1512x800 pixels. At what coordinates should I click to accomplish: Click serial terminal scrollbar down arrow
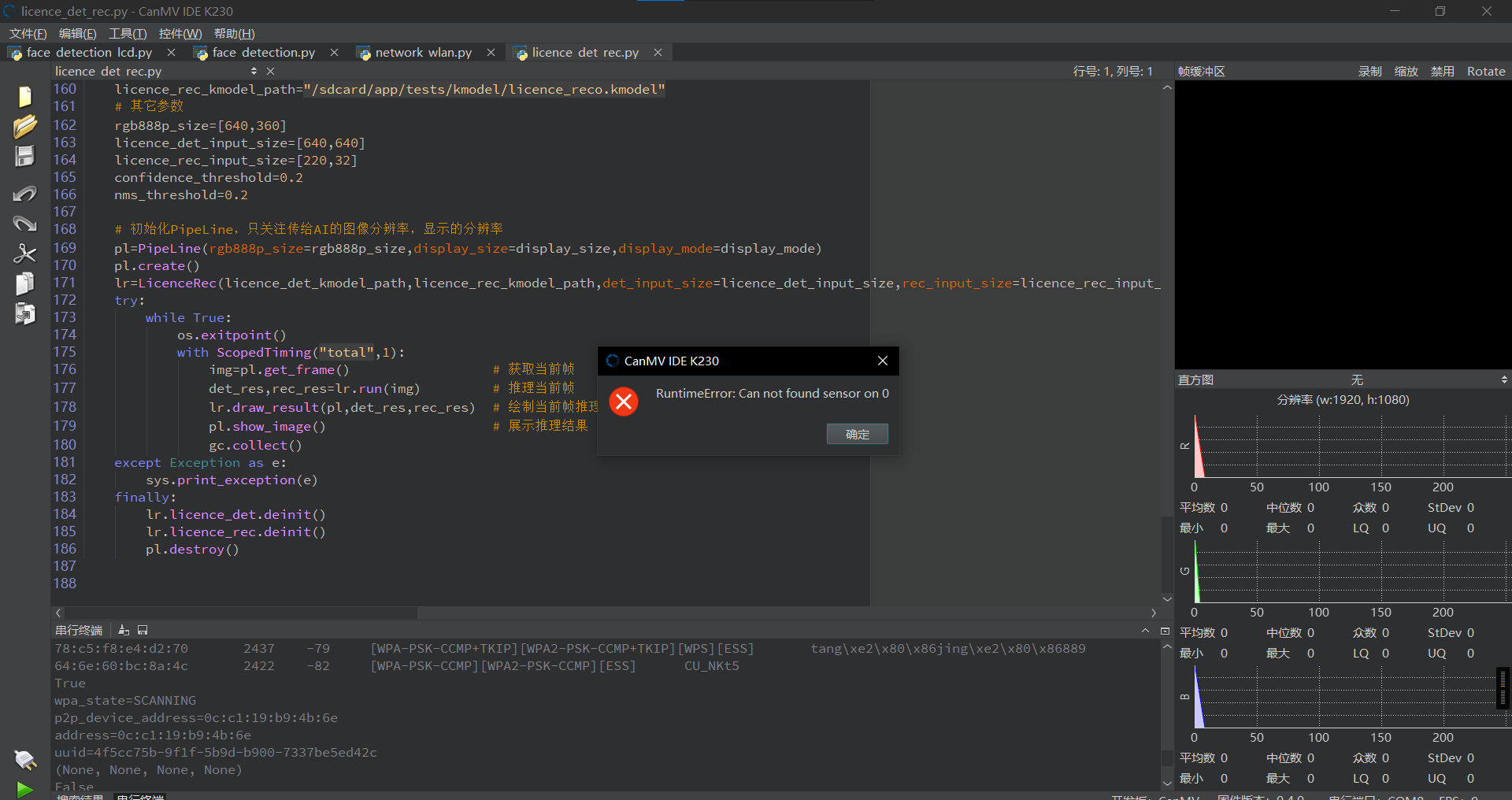pyautogui.click(x=1168, y=783)
